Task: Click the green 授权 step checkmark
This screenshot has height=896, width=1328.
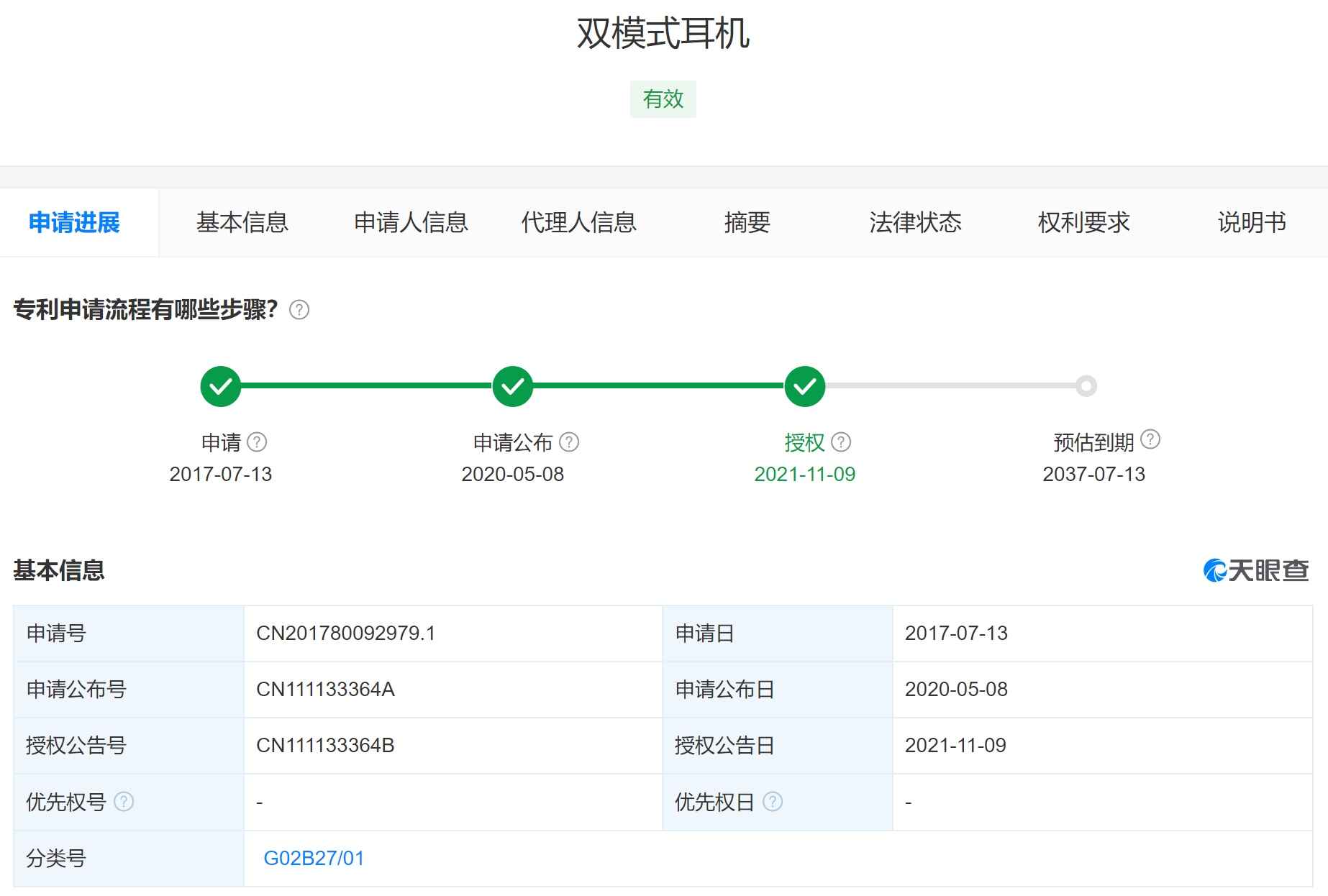Action: tap(804, 386)
